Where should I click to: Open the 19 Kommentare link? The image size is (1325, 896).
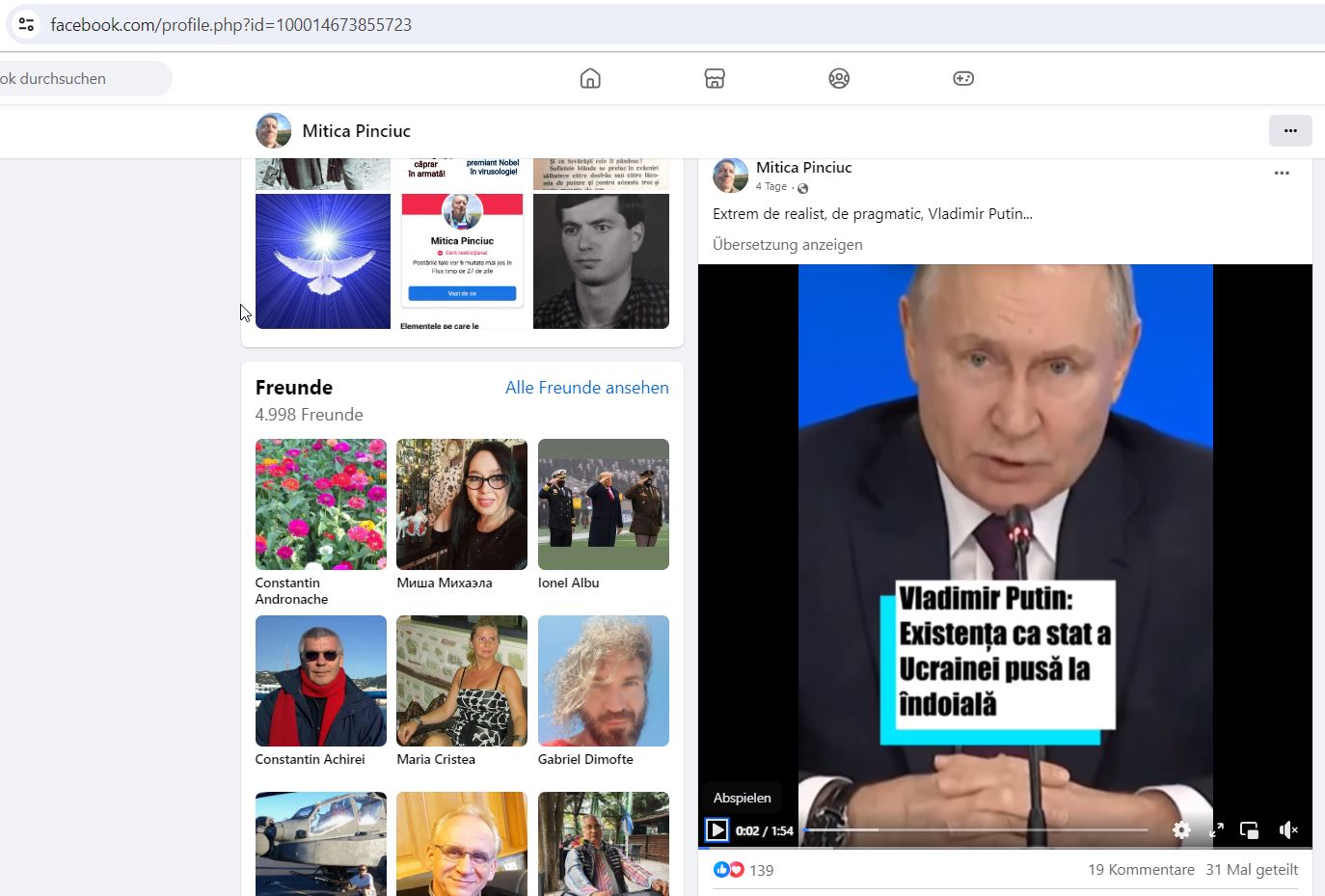1141,869
